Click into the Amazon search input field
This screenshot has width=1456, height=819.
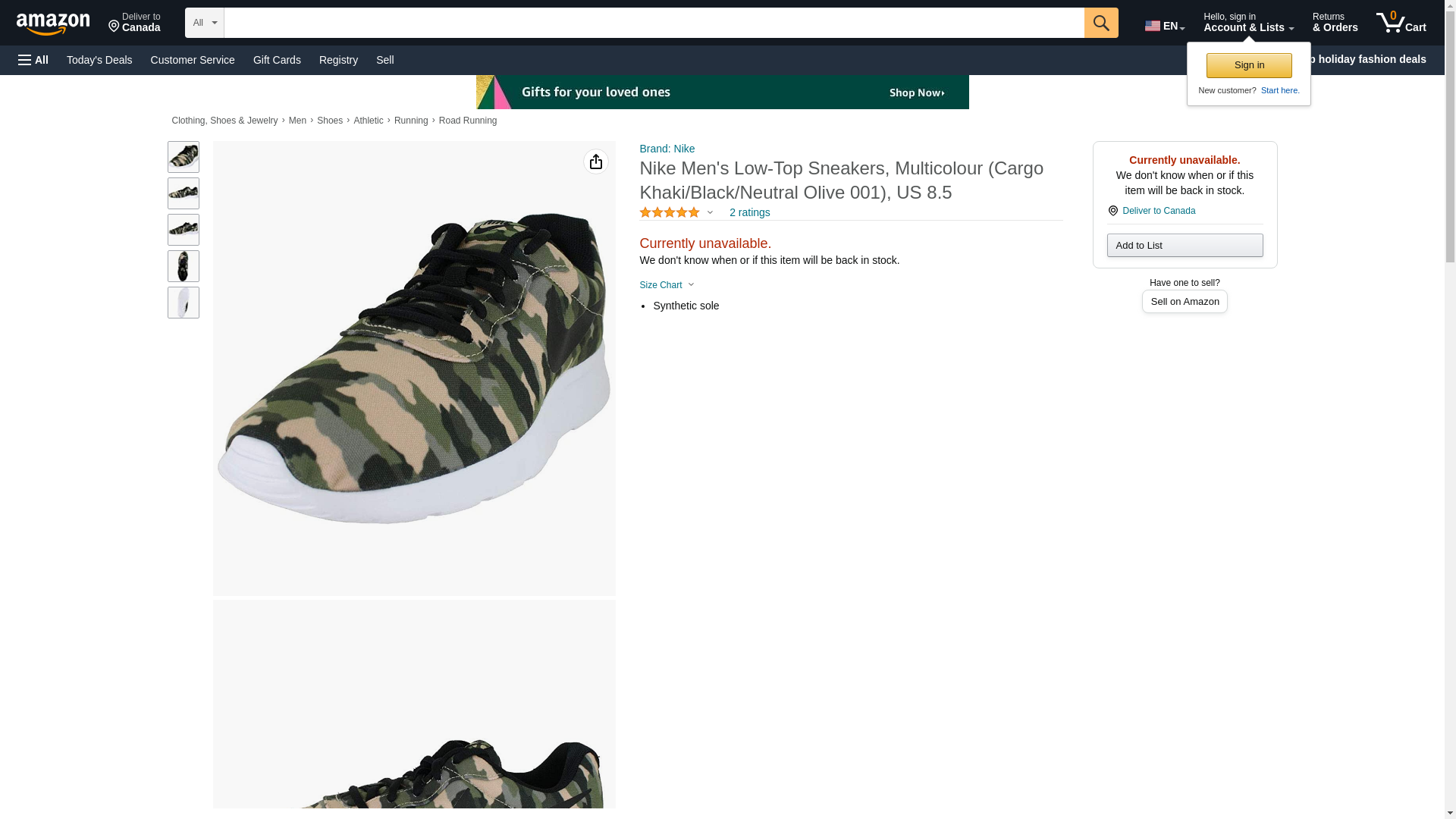point(653,23)
